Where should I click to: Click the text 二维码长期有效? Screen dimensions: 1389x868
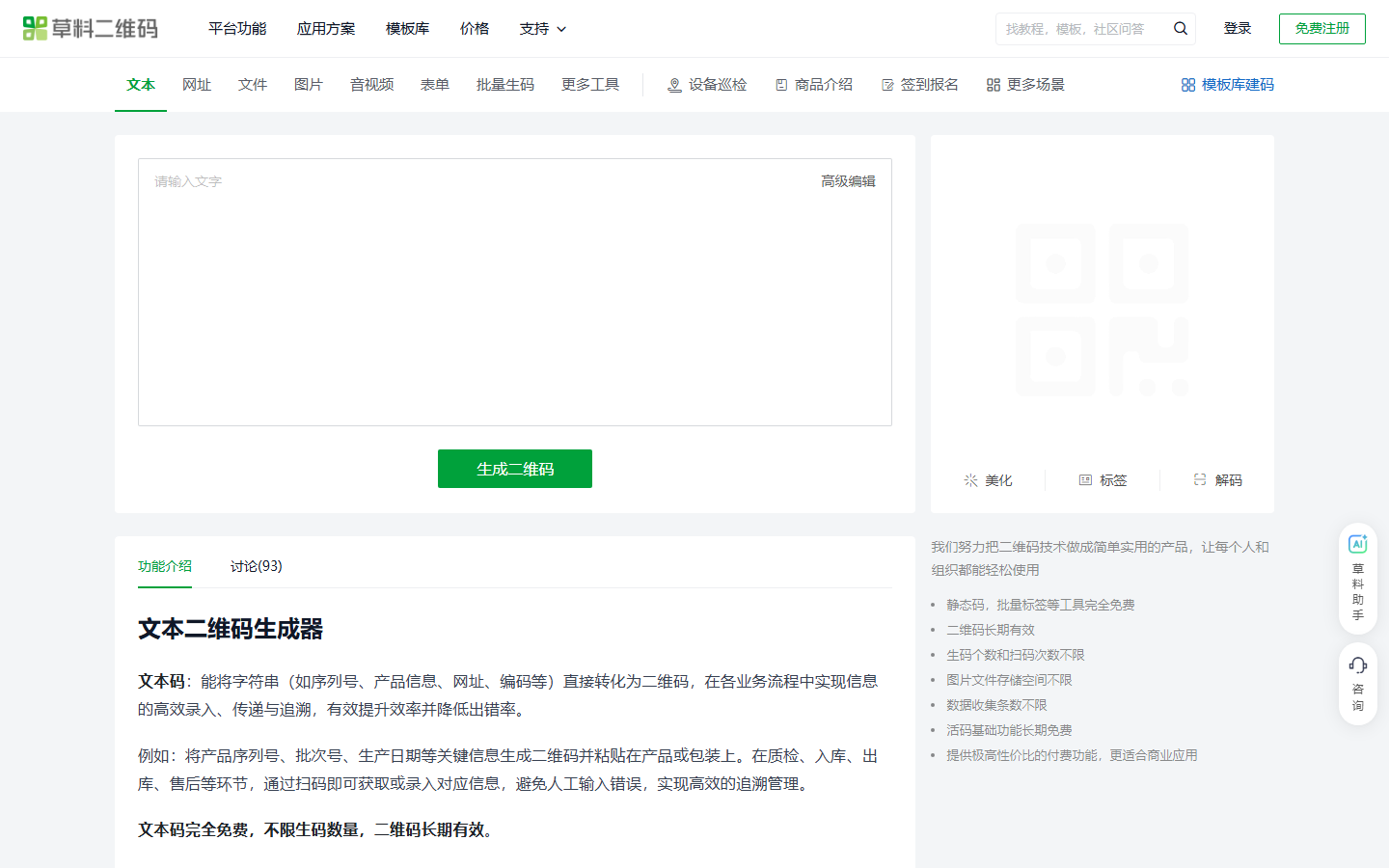pyautogui.click(x=991, y=630)
